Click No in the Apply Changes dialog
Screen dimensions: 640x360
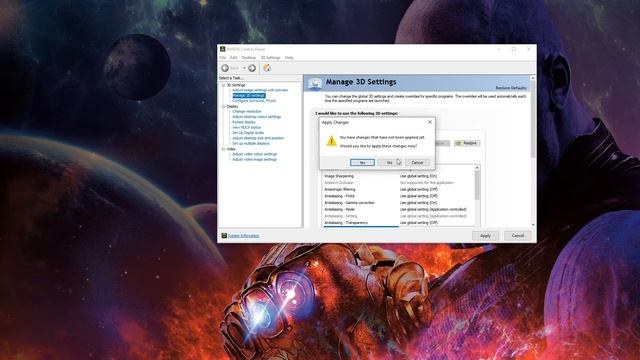point(389,162)
